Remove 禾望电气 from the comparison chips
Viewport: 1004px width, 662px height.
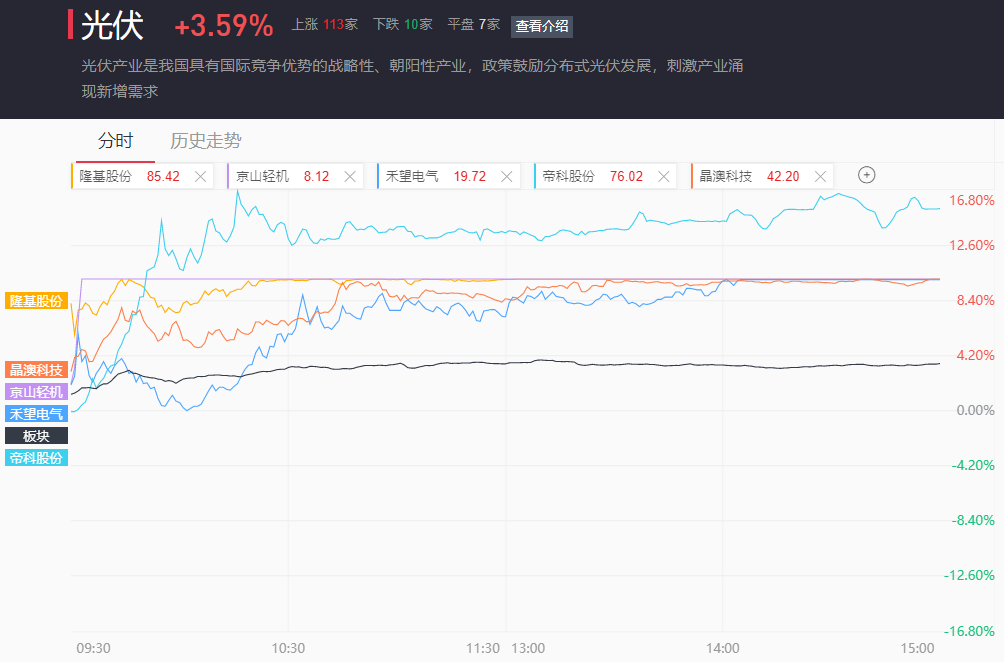pyautogui.click(x=507, y=177)
